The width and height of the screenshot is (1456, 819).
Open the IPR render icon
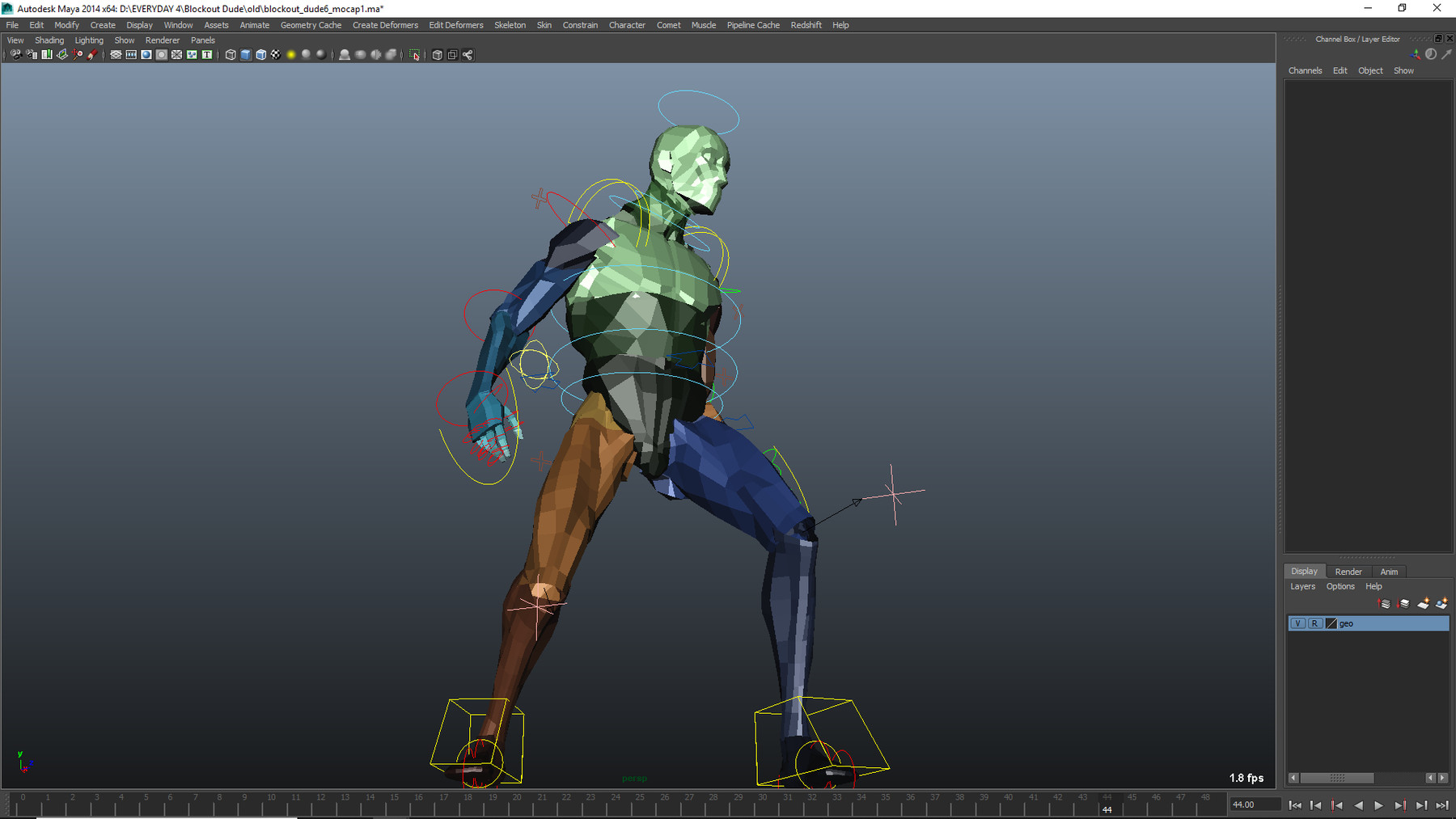[x=161, y=55]
